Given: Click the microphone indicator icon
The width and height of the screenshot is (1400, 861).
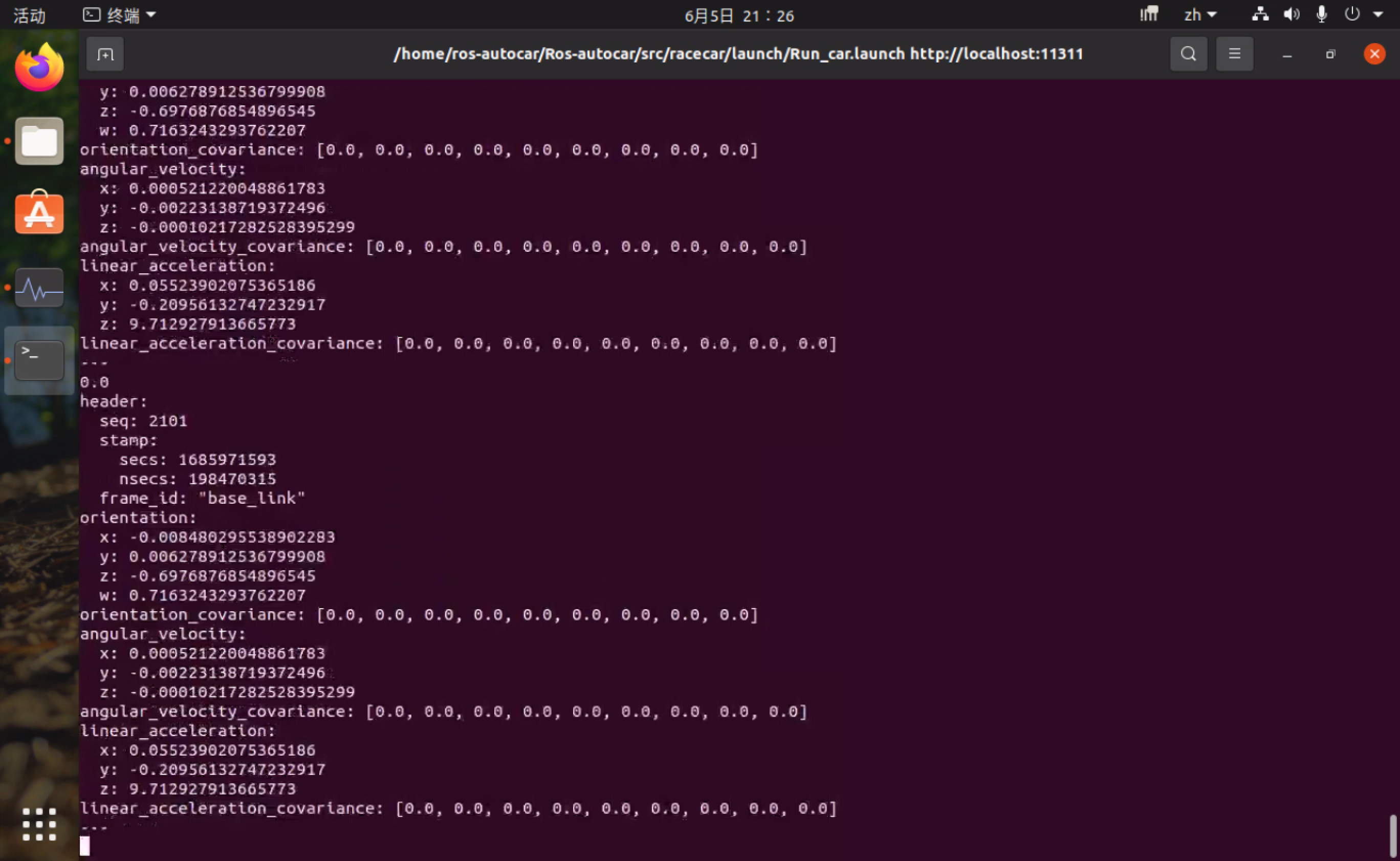Looking at the screenshot, I should pyautogui.click(x=1322, y=14).
